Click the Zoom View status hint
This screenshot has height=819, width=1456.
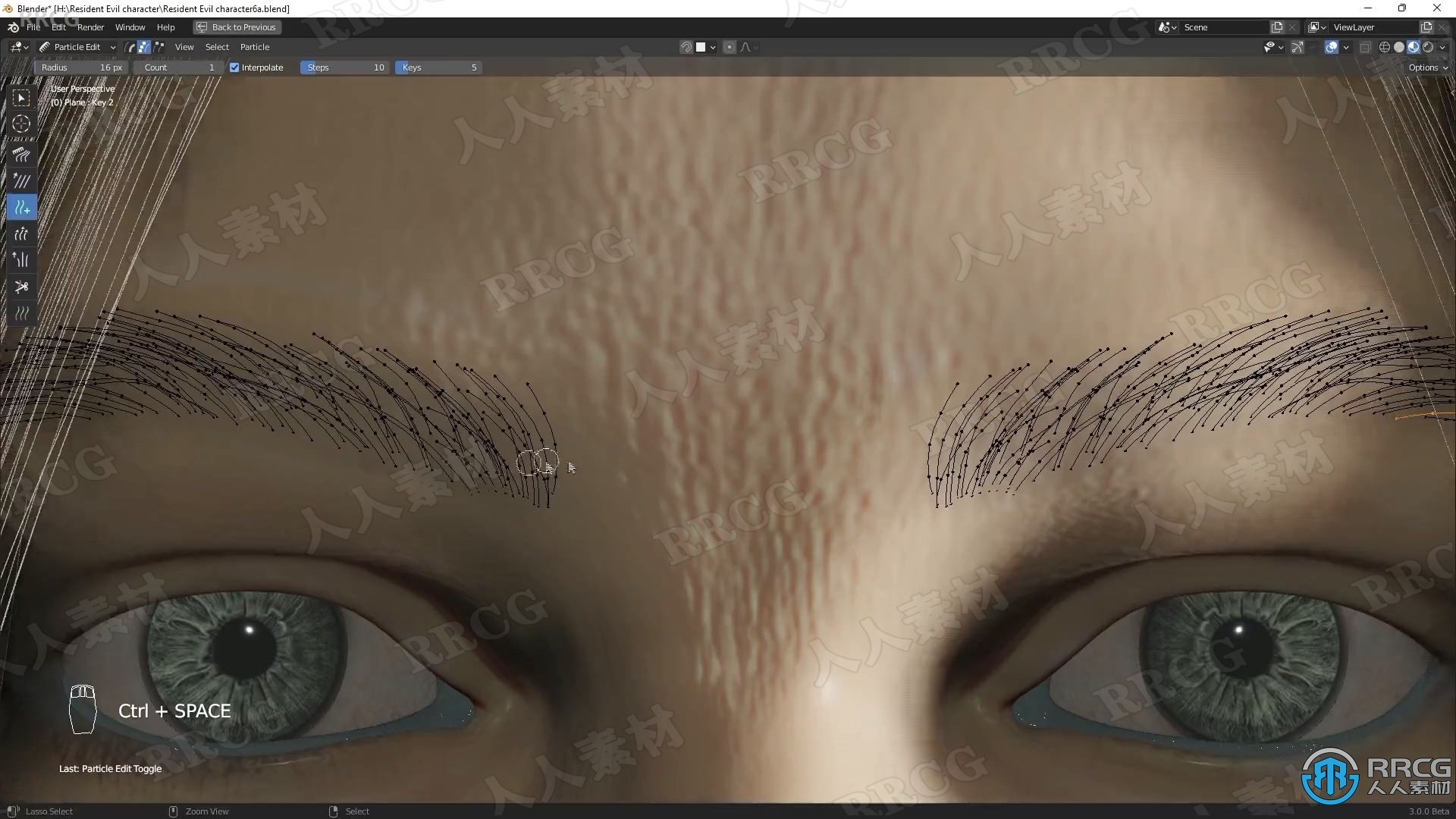207,811
